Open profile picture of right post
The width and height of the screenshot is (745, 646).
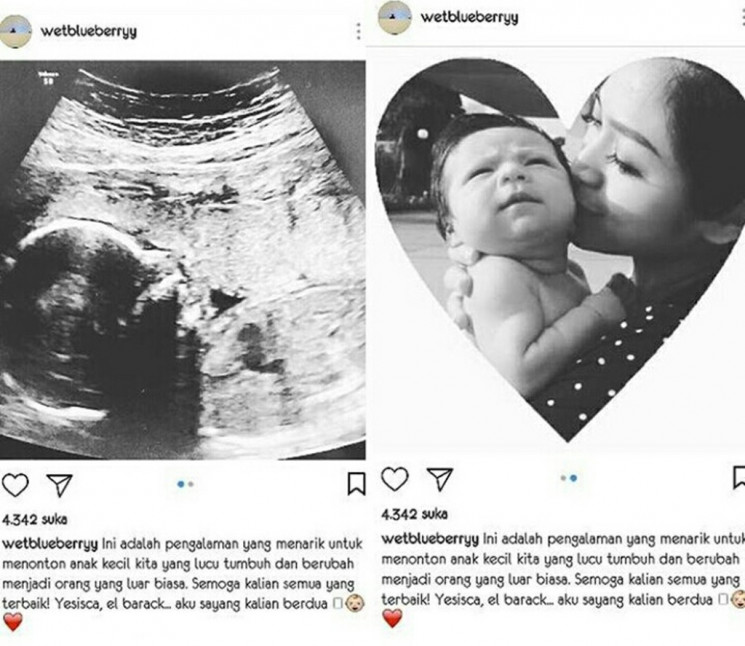click(395, 18)
